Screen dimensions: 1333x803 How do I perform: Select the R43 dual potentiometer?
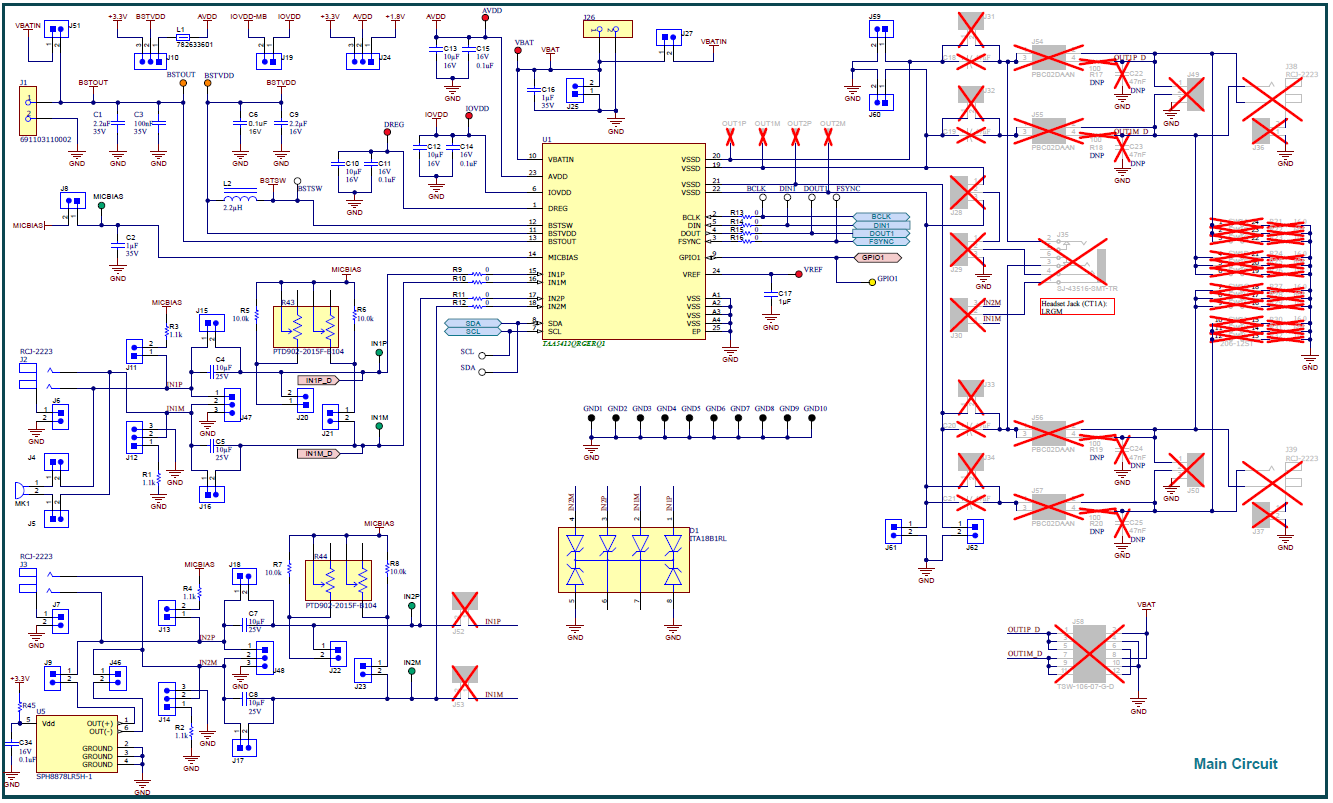pos(306,326)
